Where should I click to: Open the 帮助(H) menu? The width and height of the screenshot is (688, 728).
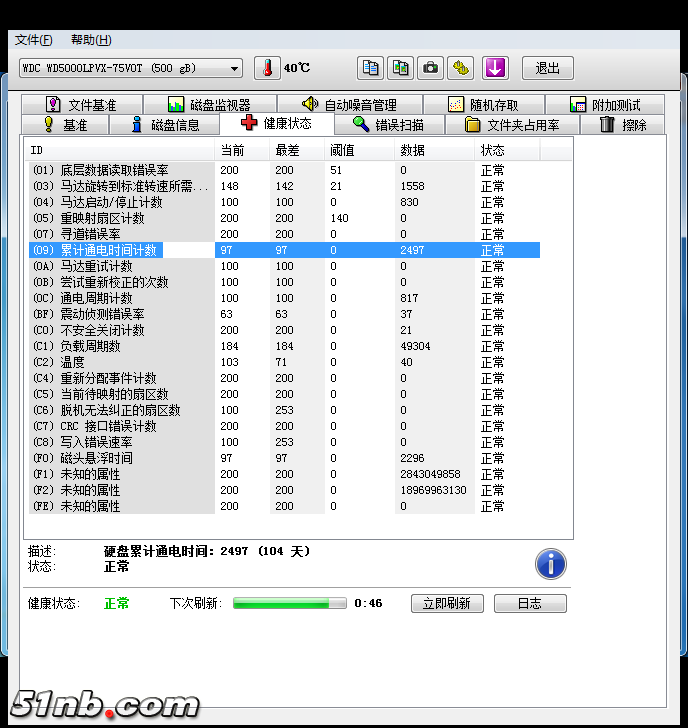tap(91, 40)
